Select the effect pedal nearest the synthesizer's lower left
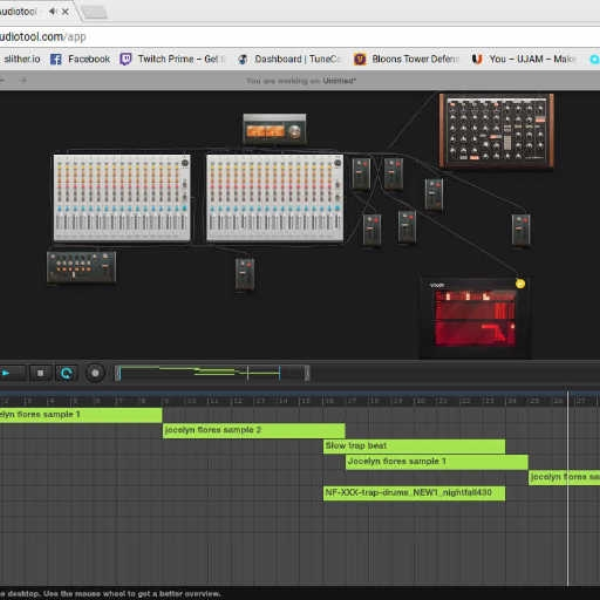This screenshot has height=600, width=600. click(x=434, y=195)
